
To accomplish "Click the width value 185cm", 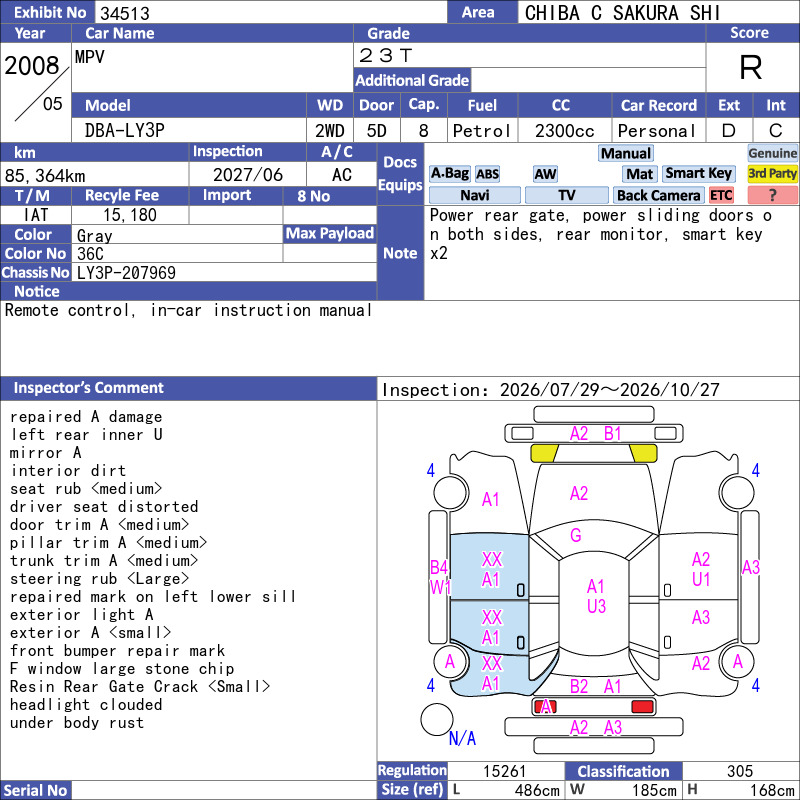I will [x=654, y=790].
